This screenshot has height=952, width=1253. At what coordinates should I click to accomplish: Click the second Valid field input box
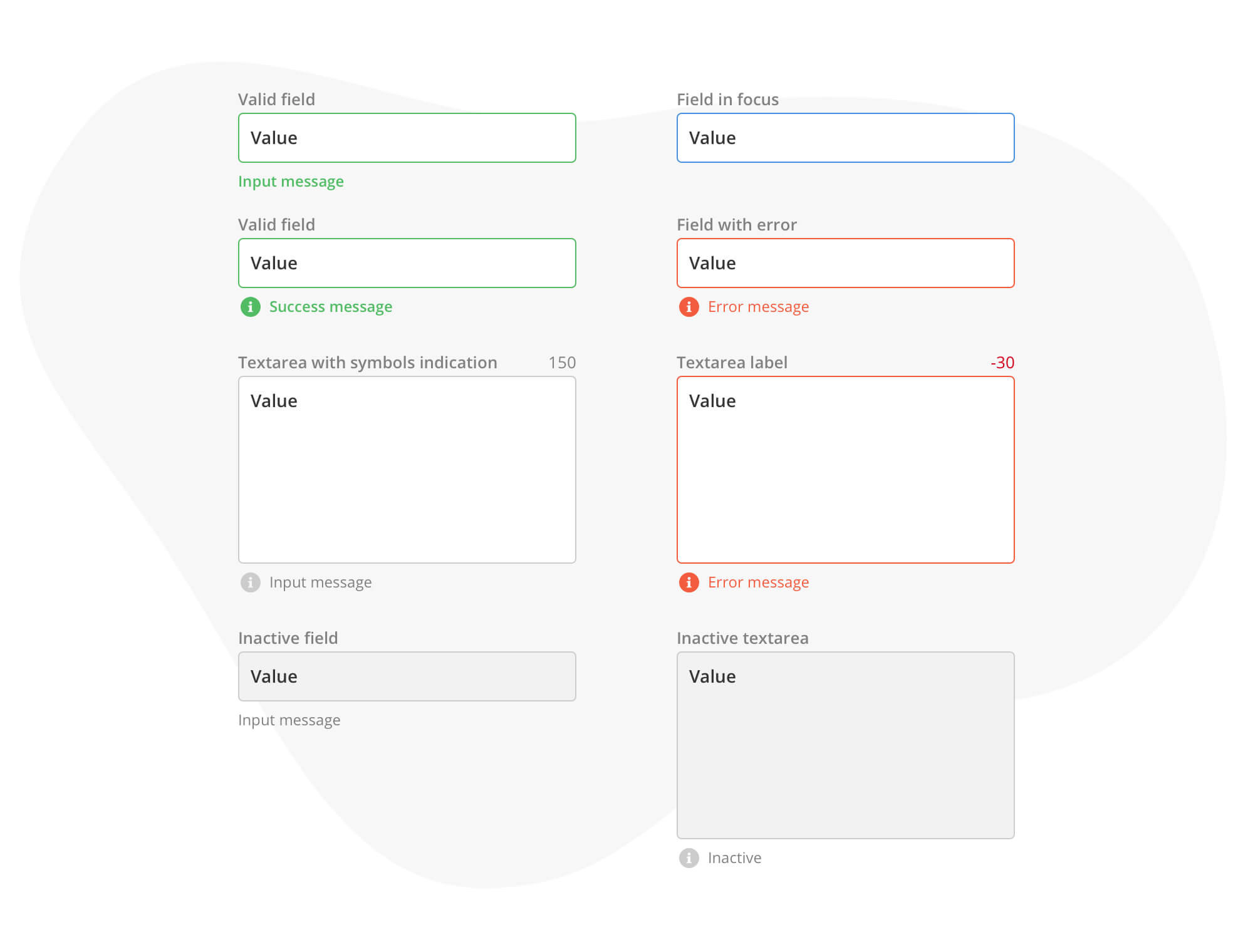[x=407, y=263]
